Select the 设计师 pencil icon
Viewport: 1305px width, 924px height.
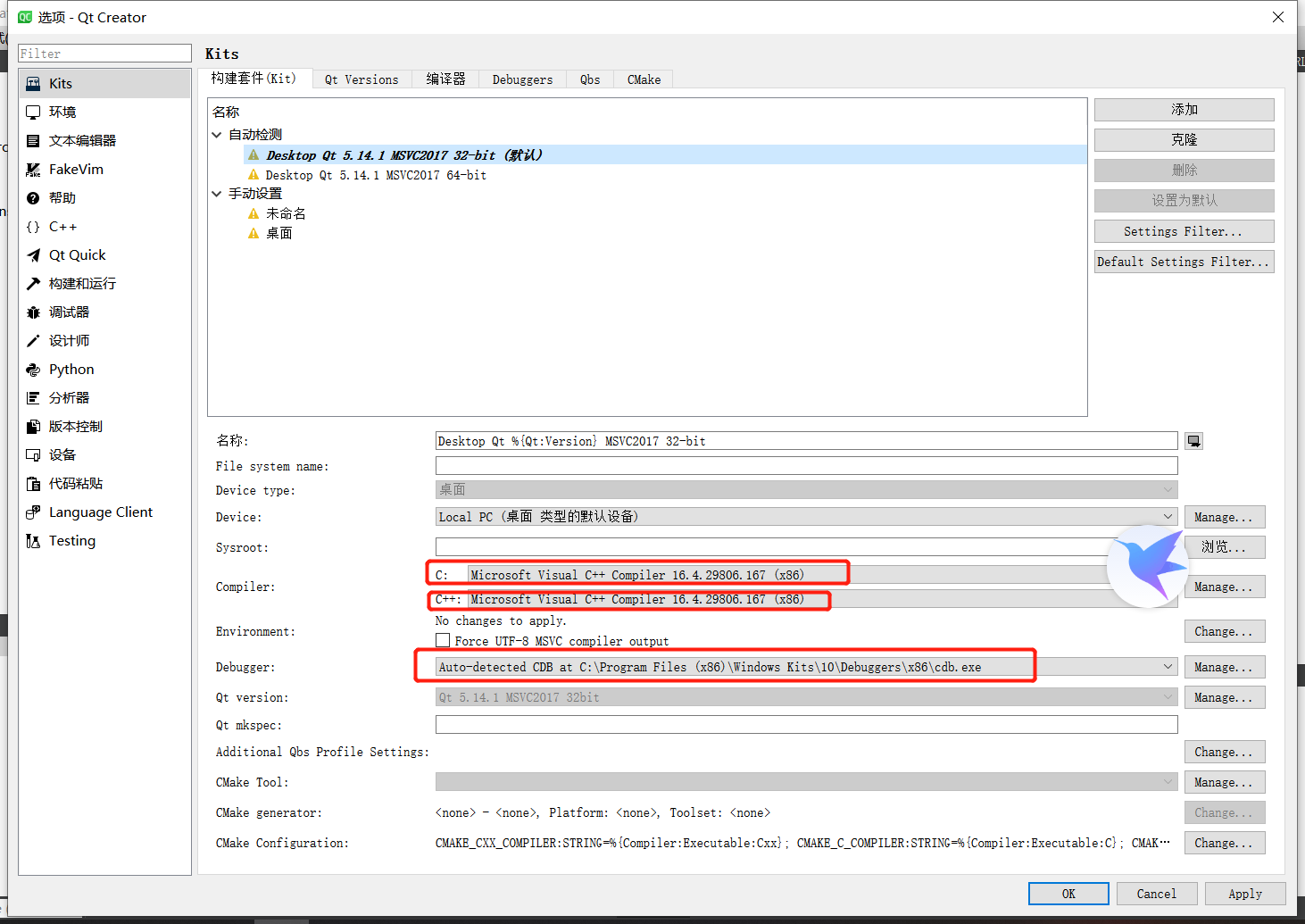33,341
